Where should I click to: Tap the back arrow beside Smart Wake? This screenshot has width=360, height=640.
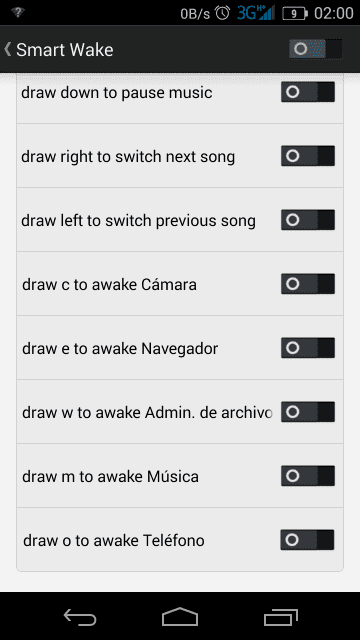tap(7, 50)
